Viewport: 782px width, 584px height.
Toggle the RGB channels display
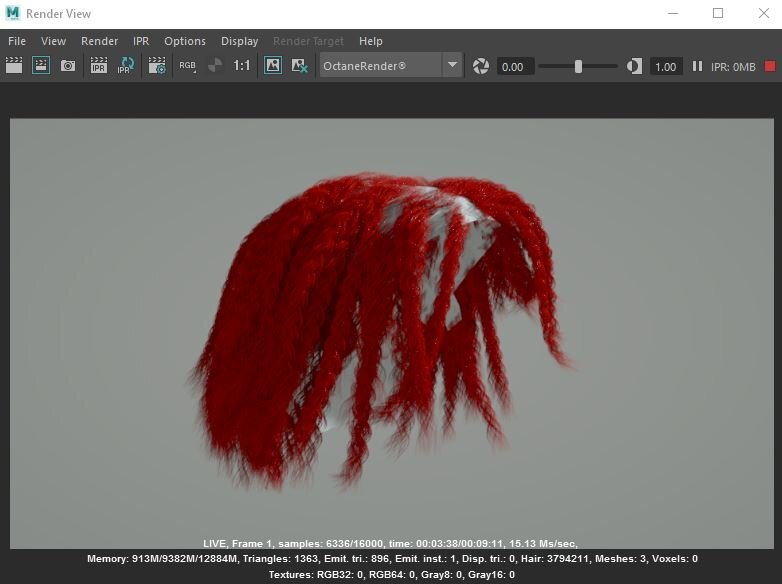187,66
